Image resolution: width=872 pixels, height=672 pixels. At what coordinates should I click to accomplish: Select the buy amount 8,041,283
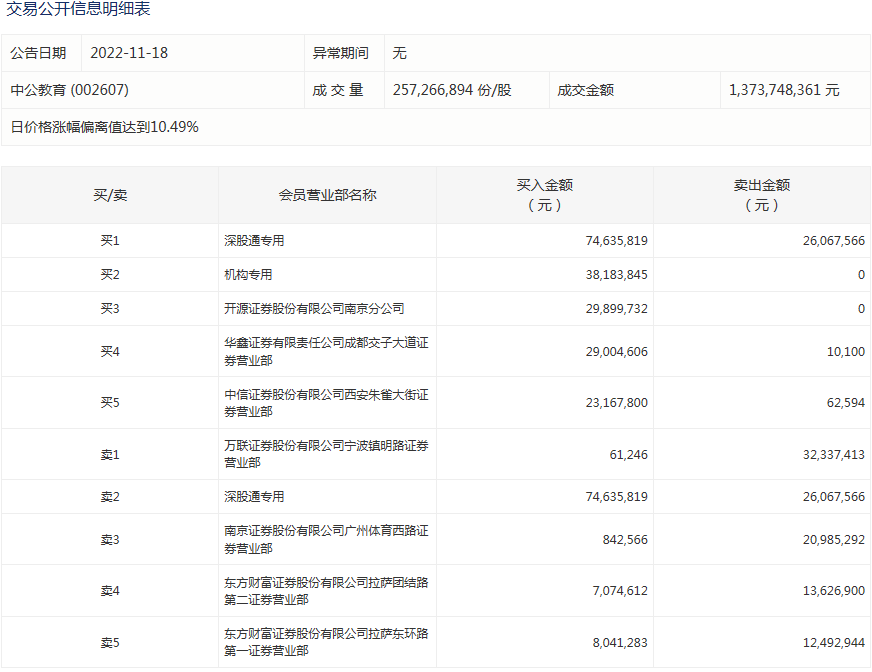click(x=620, y=643)
